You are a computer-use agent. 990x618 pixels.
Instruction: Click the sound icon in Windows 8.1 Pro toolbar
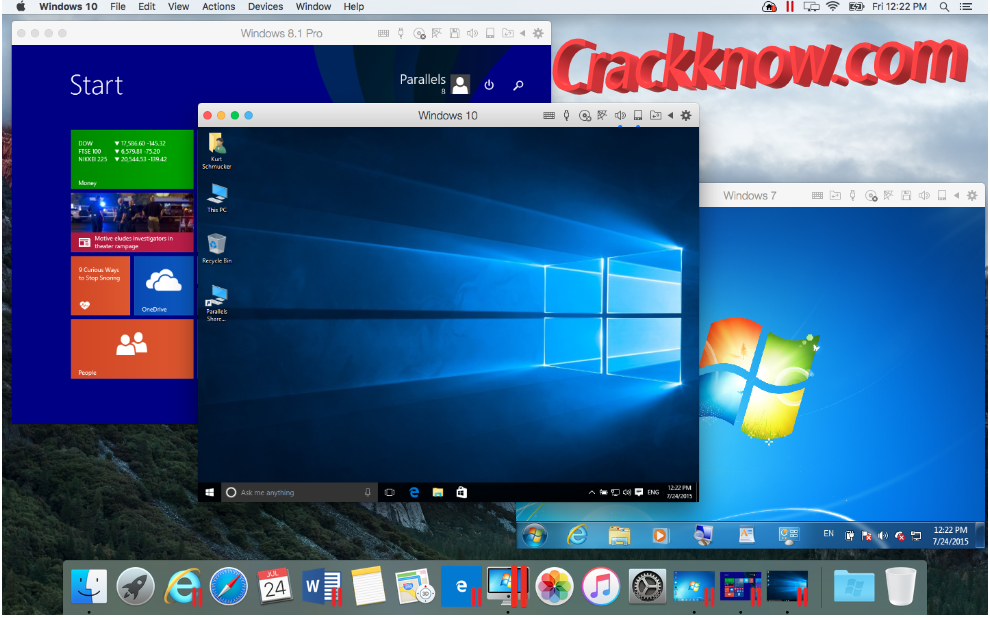tap(472, 33)
